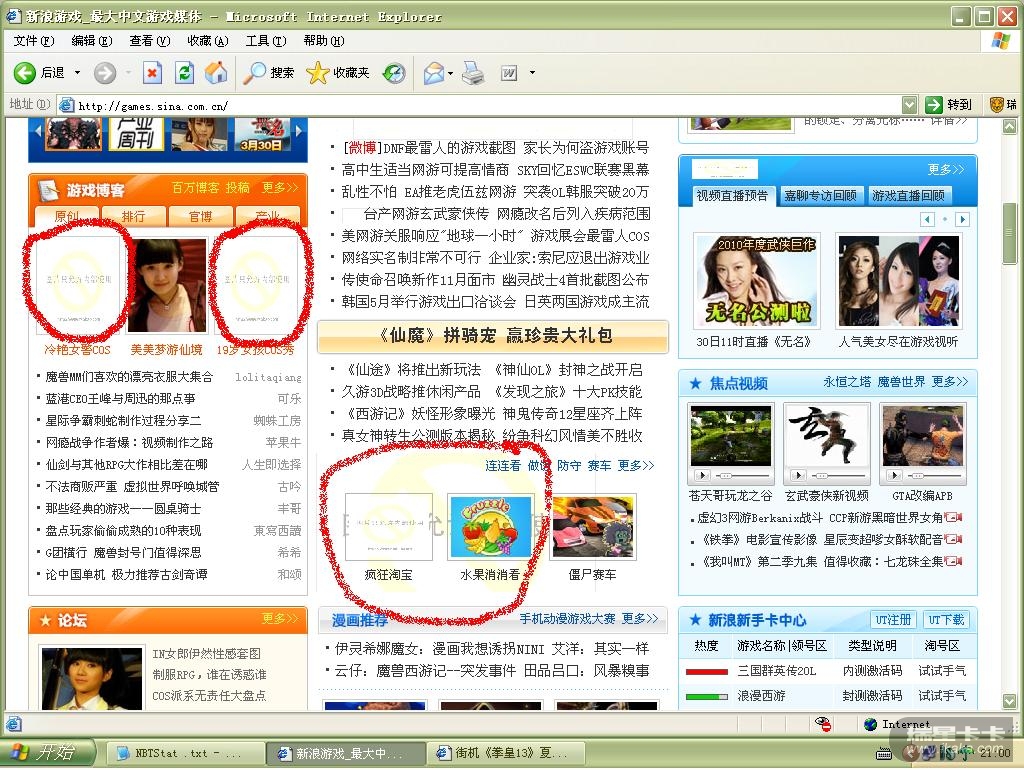Screen dimensions: 1024x770
Task: Refresh the page with green arrows icon
Action: 185,72
